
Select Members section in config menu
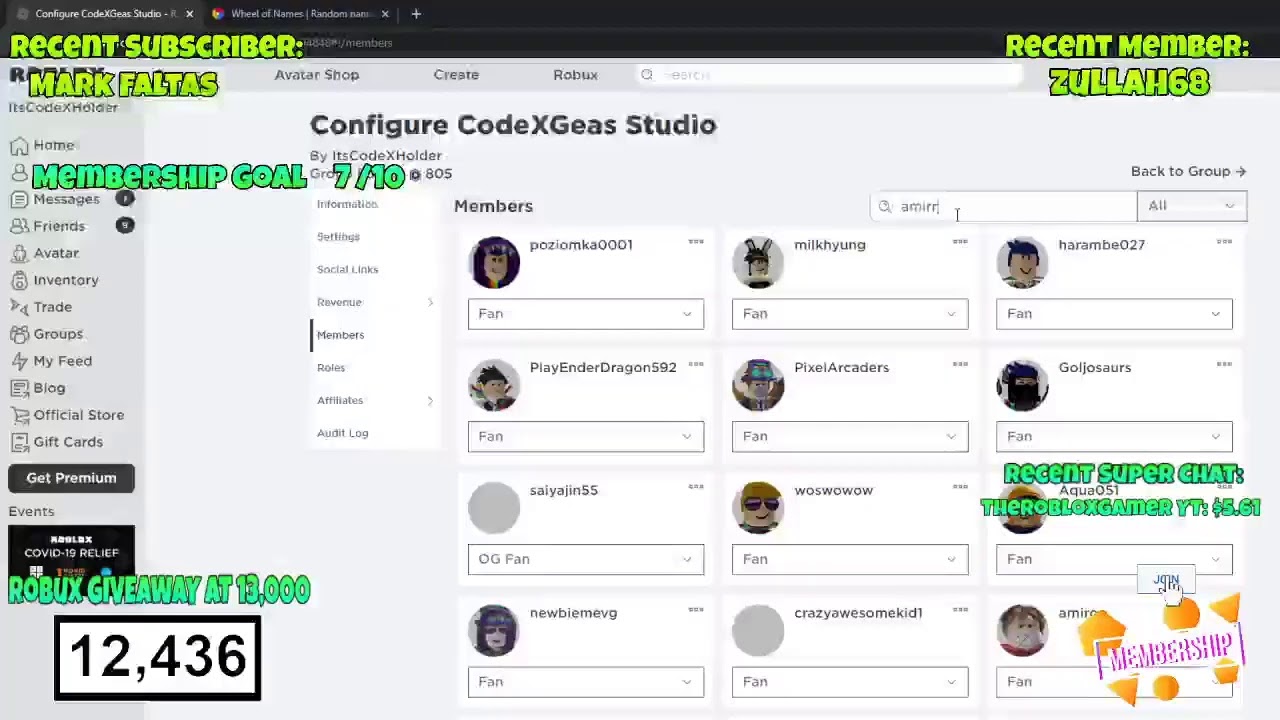pyautogui.click(x=340, y=335)
